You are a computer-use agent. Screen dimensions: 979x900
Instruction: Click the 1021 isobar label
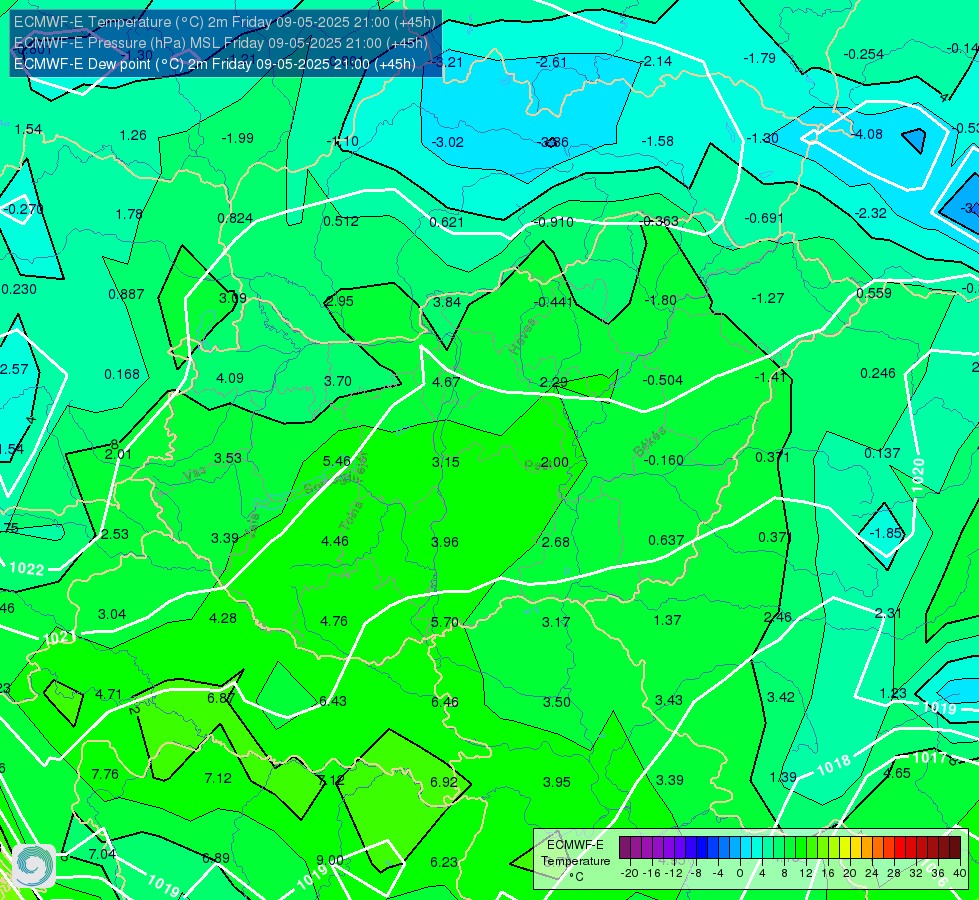(x=60, y=638)
